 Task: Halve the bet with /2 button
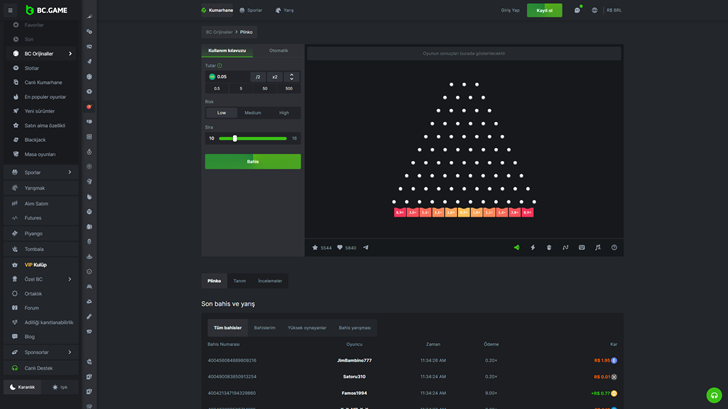(258, 77)
